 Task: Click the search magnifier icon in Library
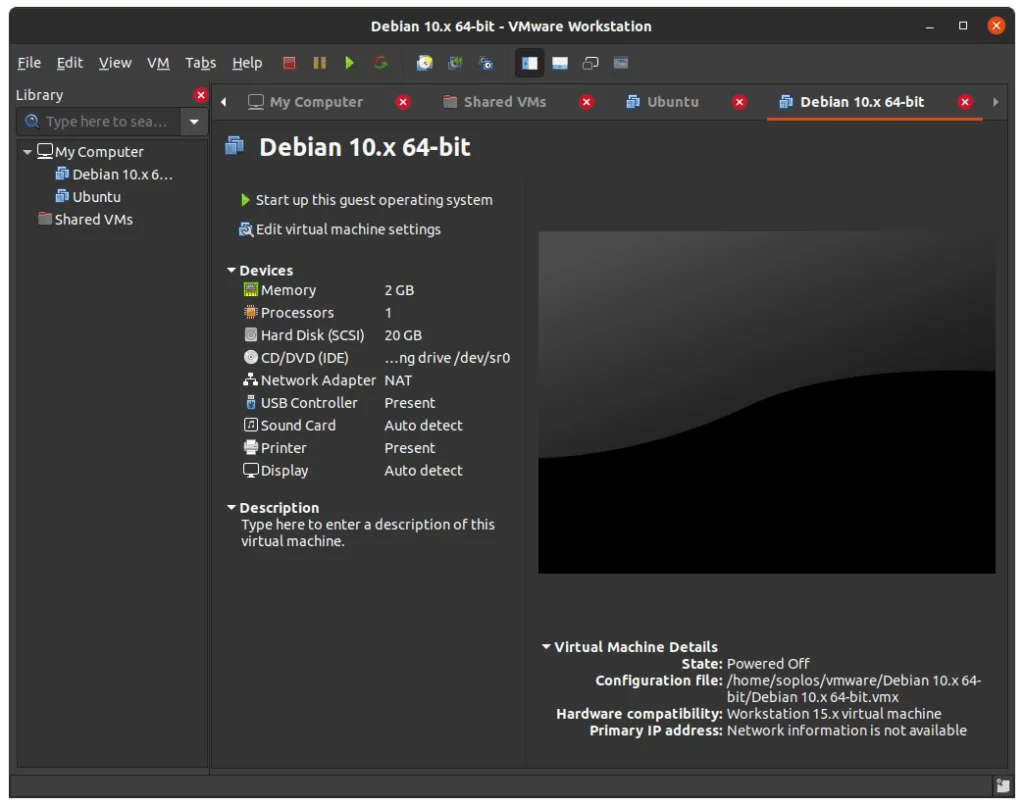coord(32,121)
